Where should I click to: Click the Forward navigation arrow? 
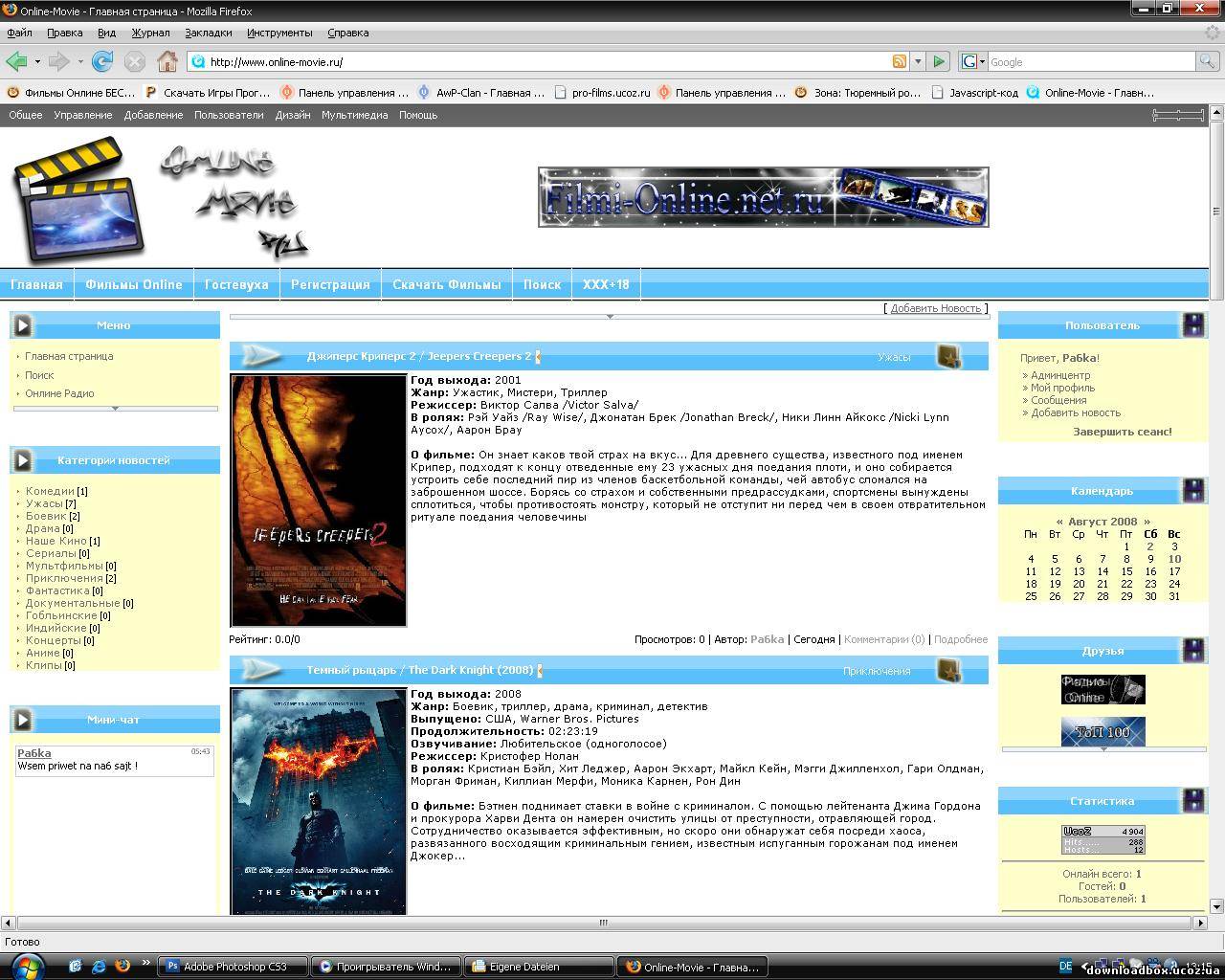tap(59, 61)
